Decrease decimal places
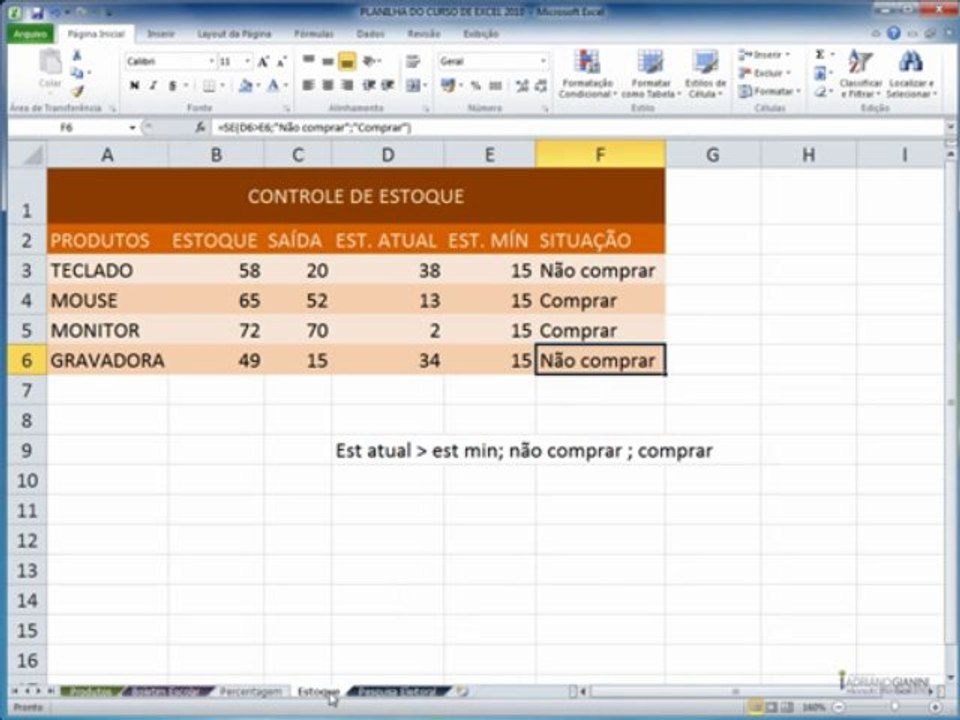 [x=541, y=86]
